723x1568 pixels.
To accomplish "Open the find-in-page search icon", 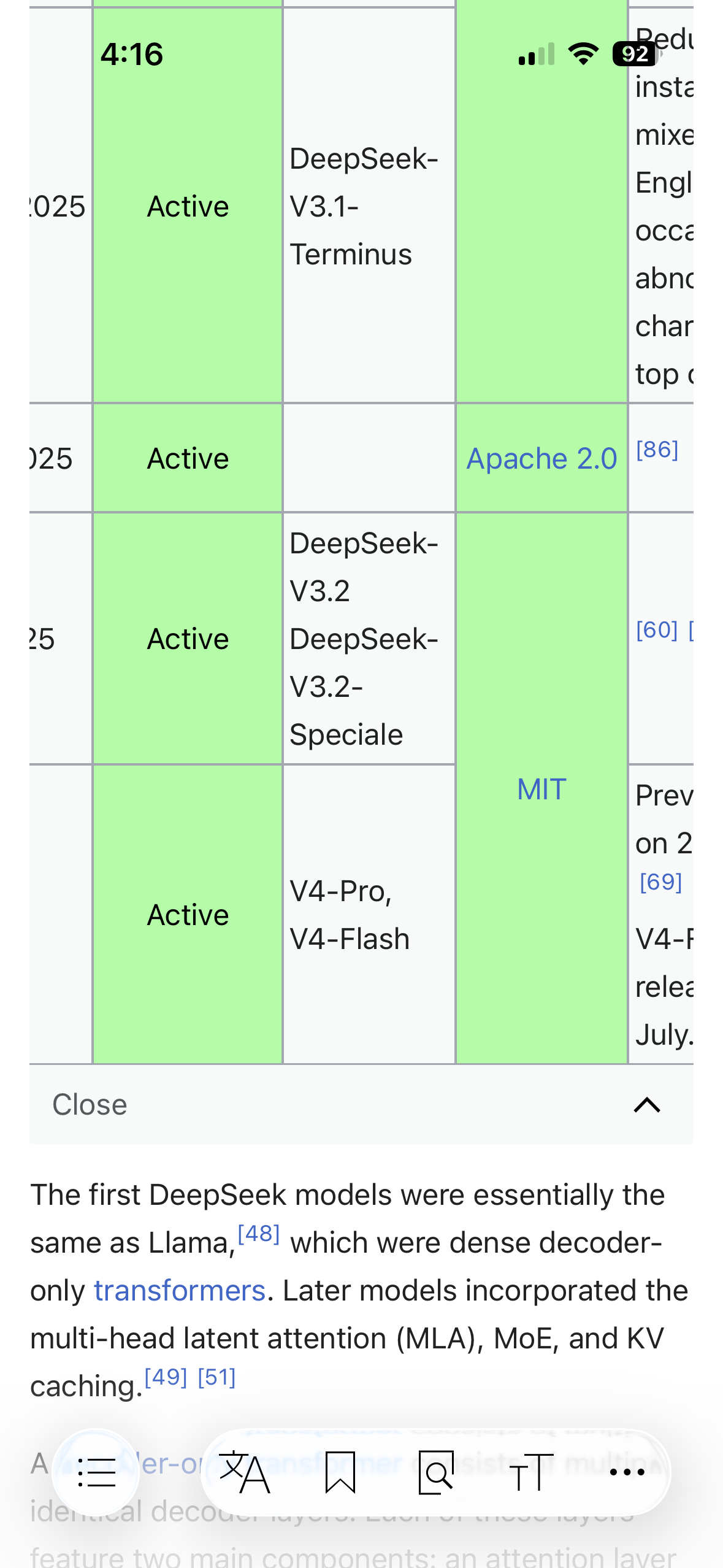I will pos(436,1472).
